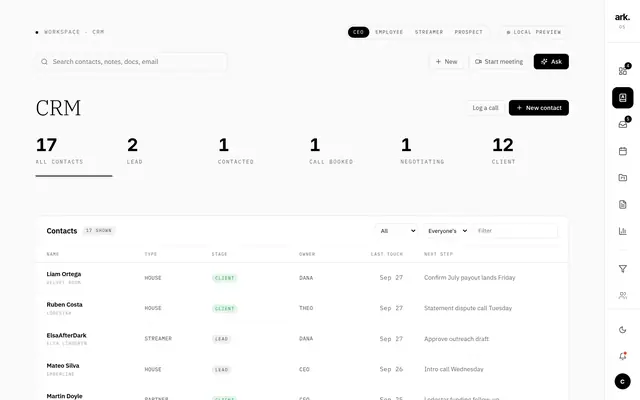The image size is (640, 400).
Task: Open the calendar icon in sidebar
Action: 622,151
